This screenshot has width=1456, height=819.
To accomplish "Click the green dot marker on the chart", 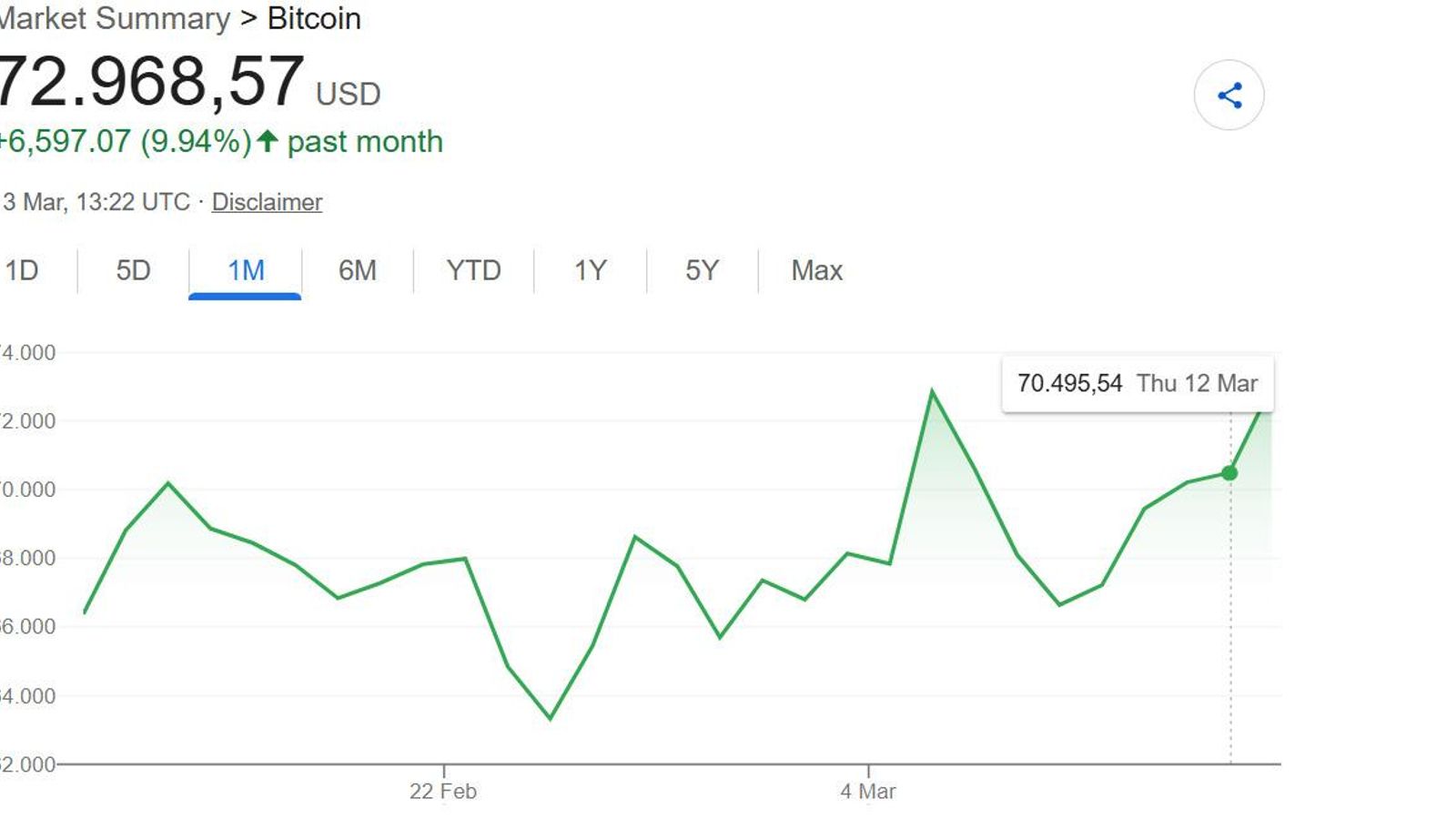I will click(1230, 472).
